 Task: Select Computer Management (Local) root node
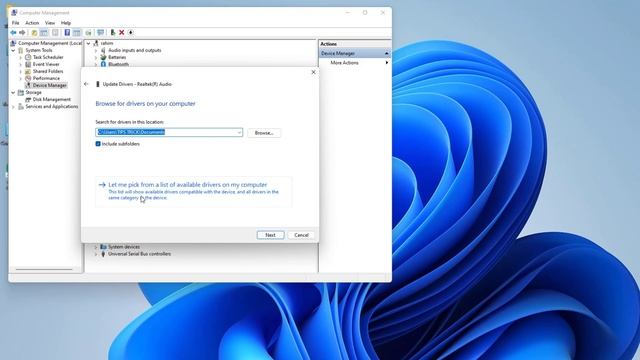coord(50,43)
